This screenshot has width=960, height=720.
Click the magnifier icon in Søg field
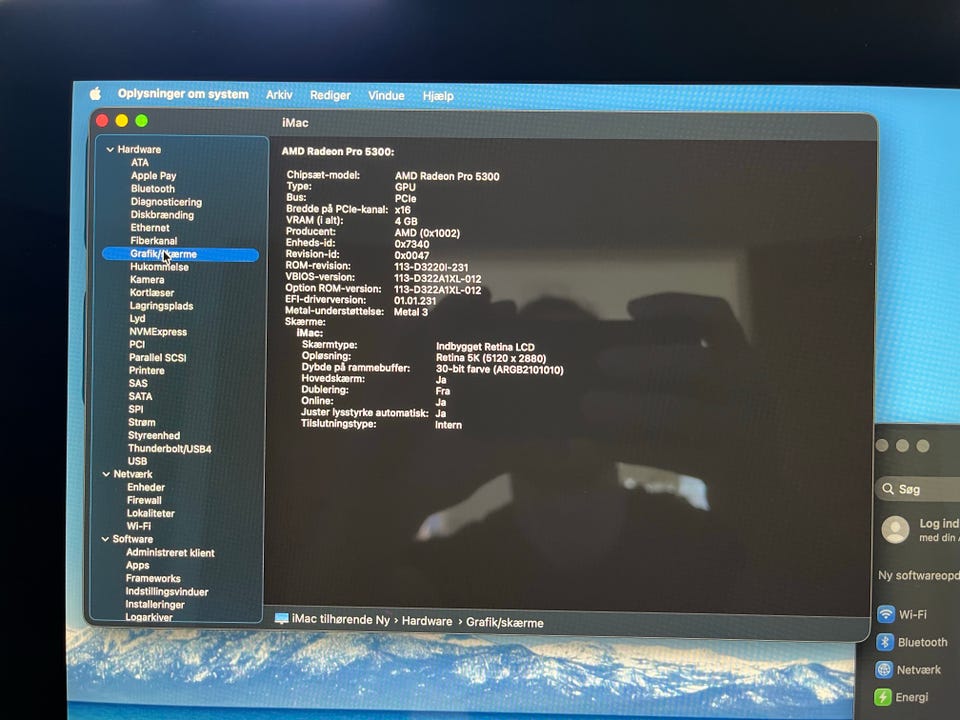coord(888,489)
